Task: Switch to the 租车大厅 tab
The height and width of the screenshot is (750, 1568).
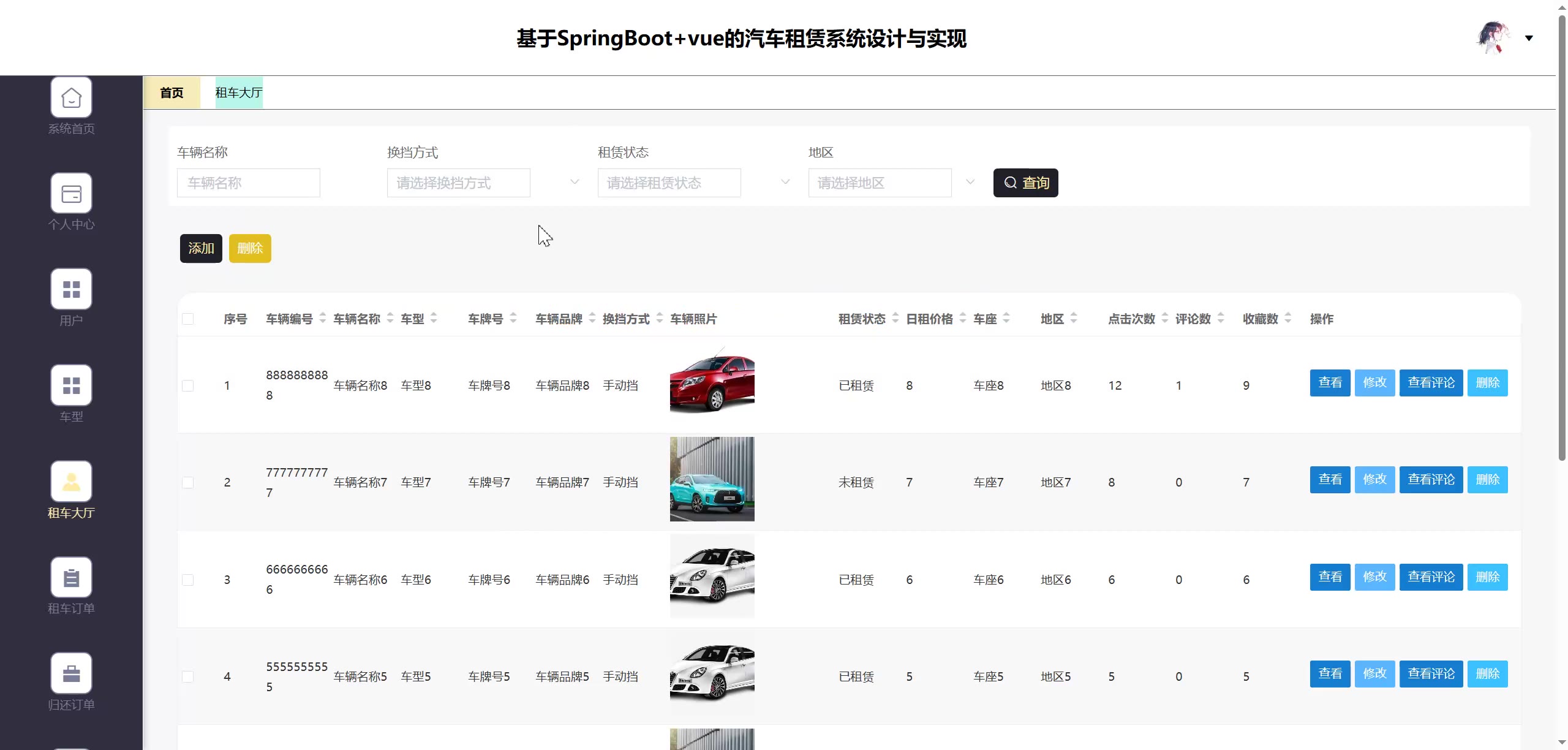Action: (x=239, y=93)
